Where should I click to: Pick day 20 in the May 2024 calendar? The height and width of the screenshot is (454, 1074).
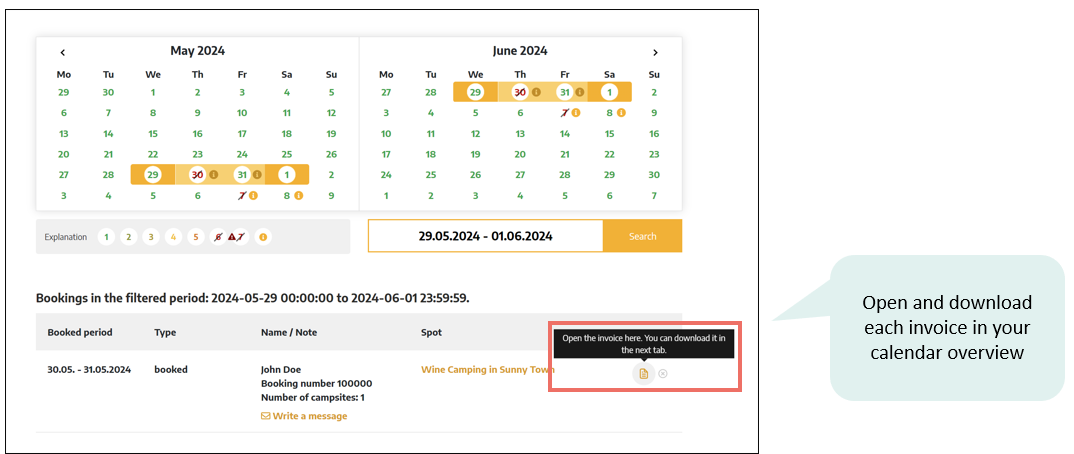click(x=64, y=154)
